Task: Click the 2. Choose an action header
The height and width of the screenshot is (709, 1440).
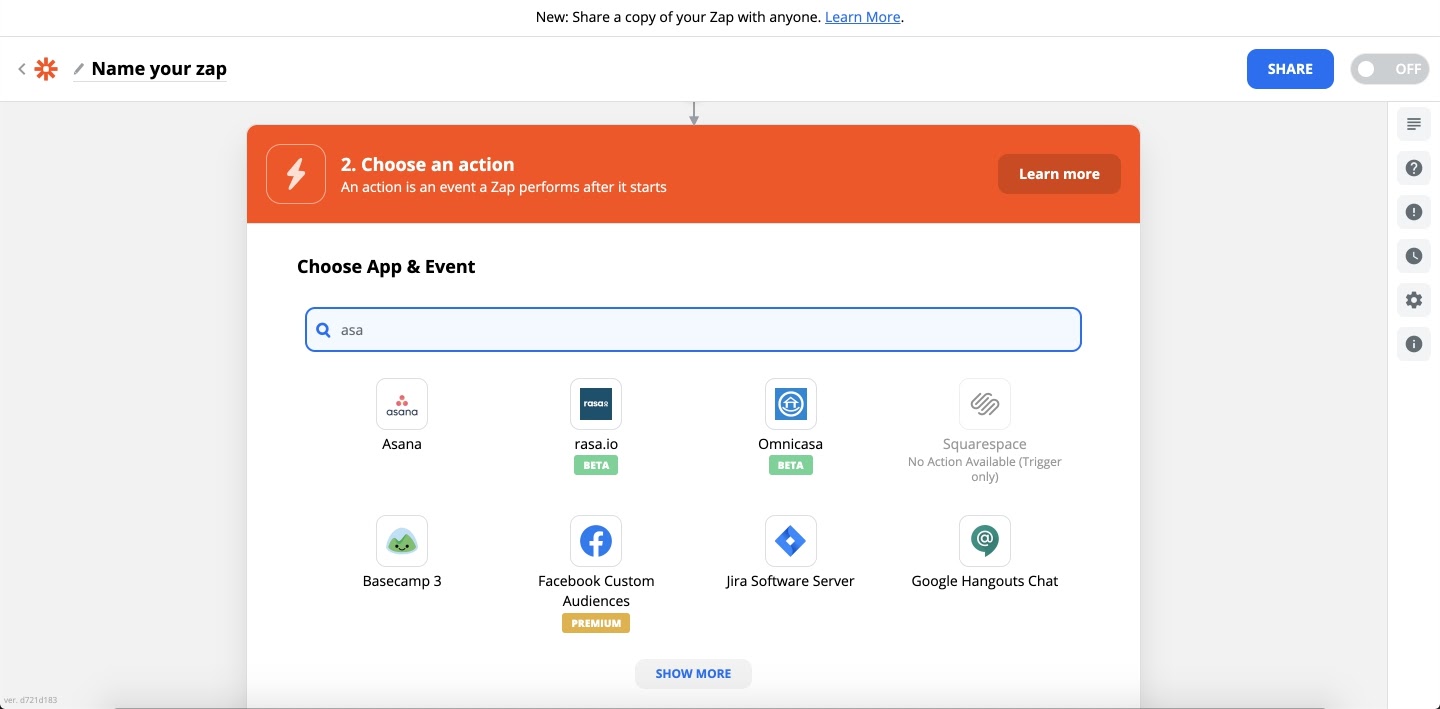Action: coord(428,165)
